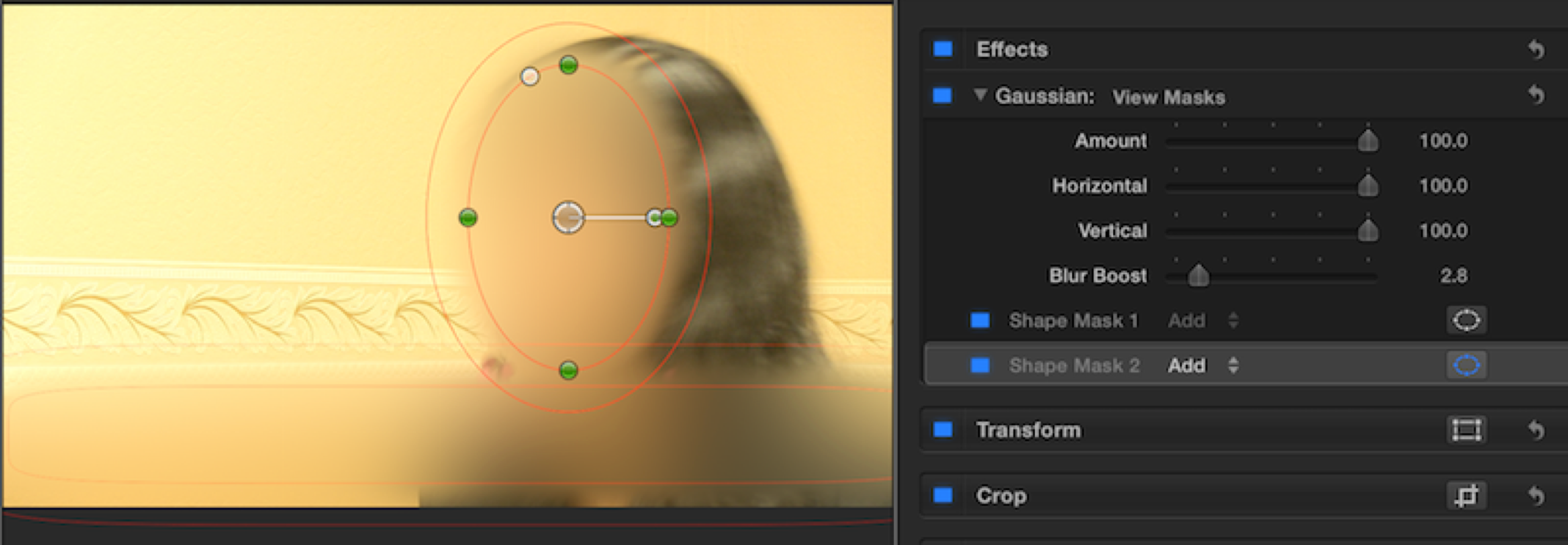The width and height of the screenshot is (1568, 545).
Task: Toggle the Transform onscreen controls icon
Action: click(1466, 430)
